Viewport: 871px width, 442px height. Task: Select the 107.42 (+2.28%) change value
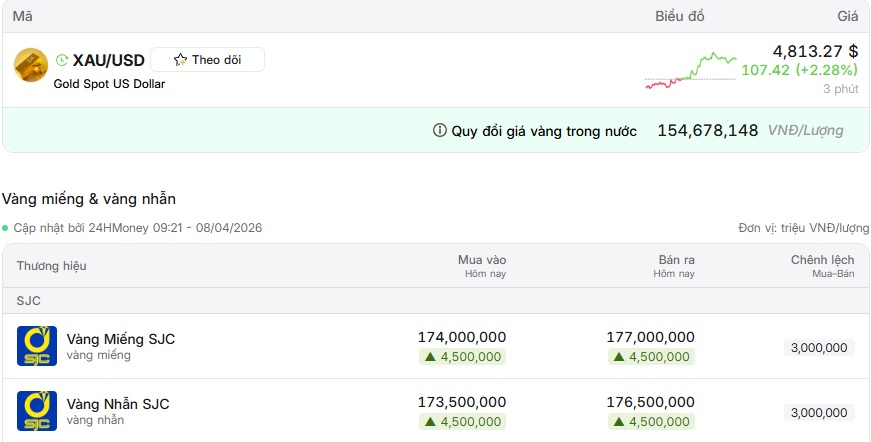coord(800,70)
